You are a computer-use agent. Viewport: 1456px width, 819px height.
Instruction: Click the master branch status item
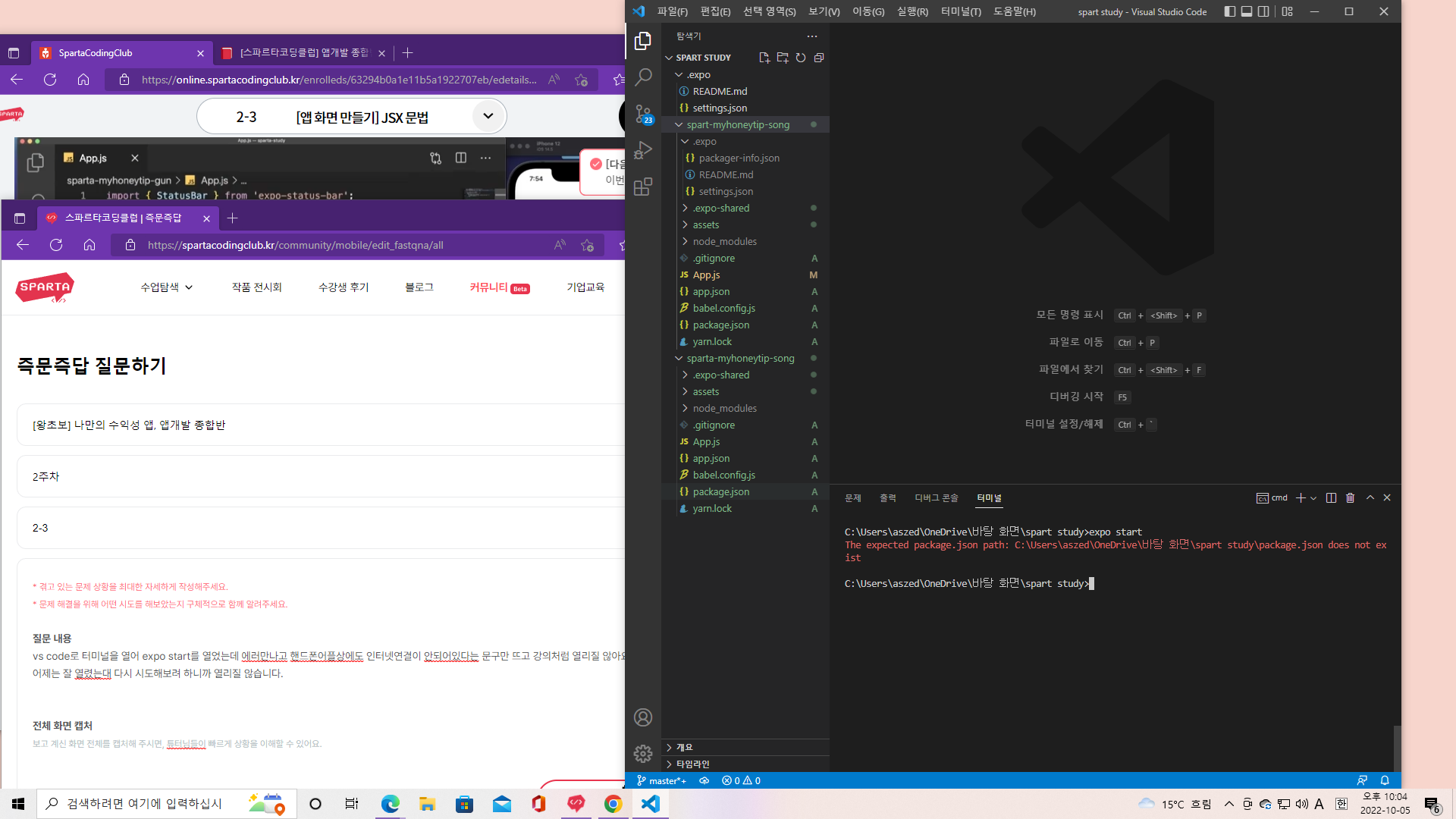pyautogui.click(x=661, y=780)
